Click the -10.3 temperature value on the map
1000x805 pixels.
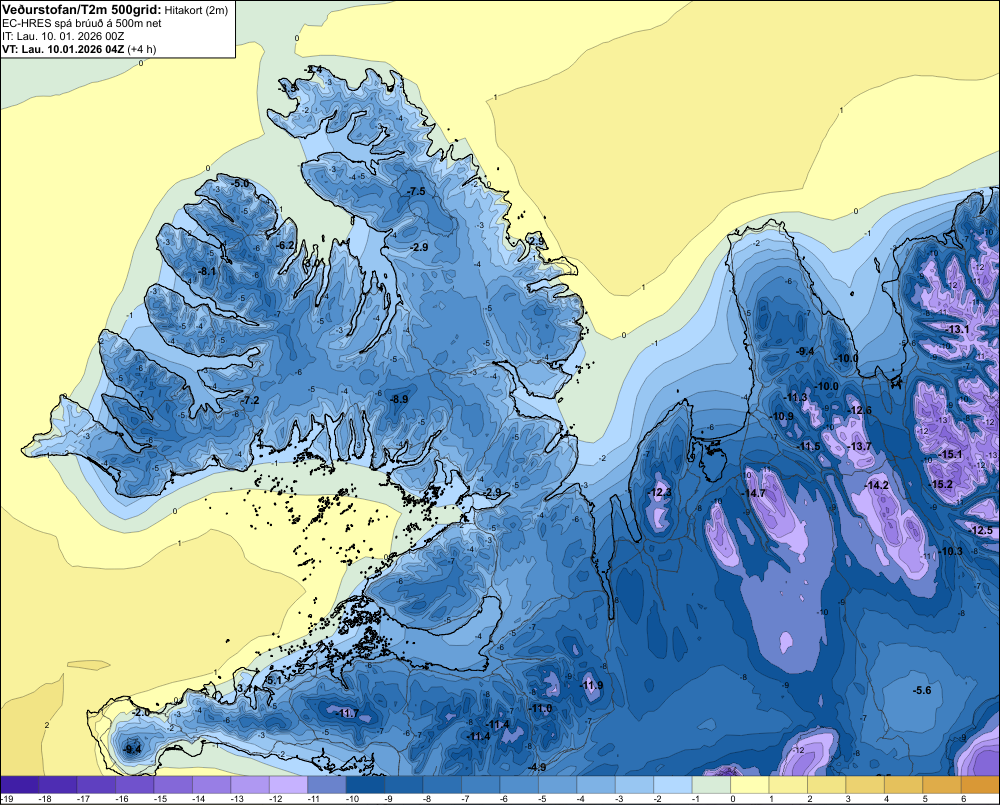coord(950,551)
